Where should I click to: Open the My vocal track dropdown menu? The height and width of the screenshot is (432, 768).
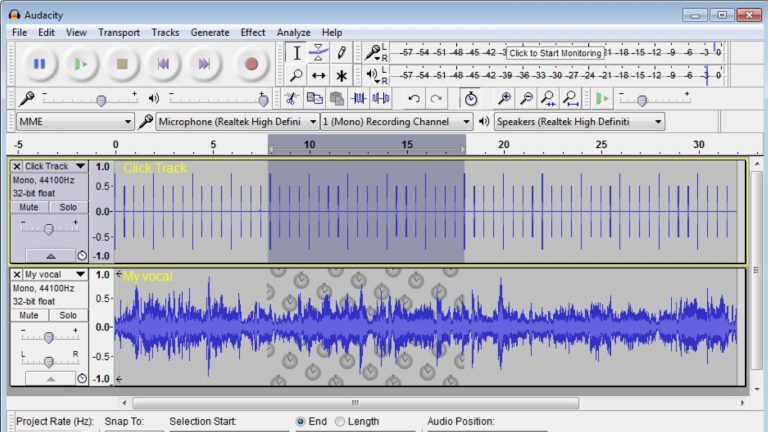(55, 274)
